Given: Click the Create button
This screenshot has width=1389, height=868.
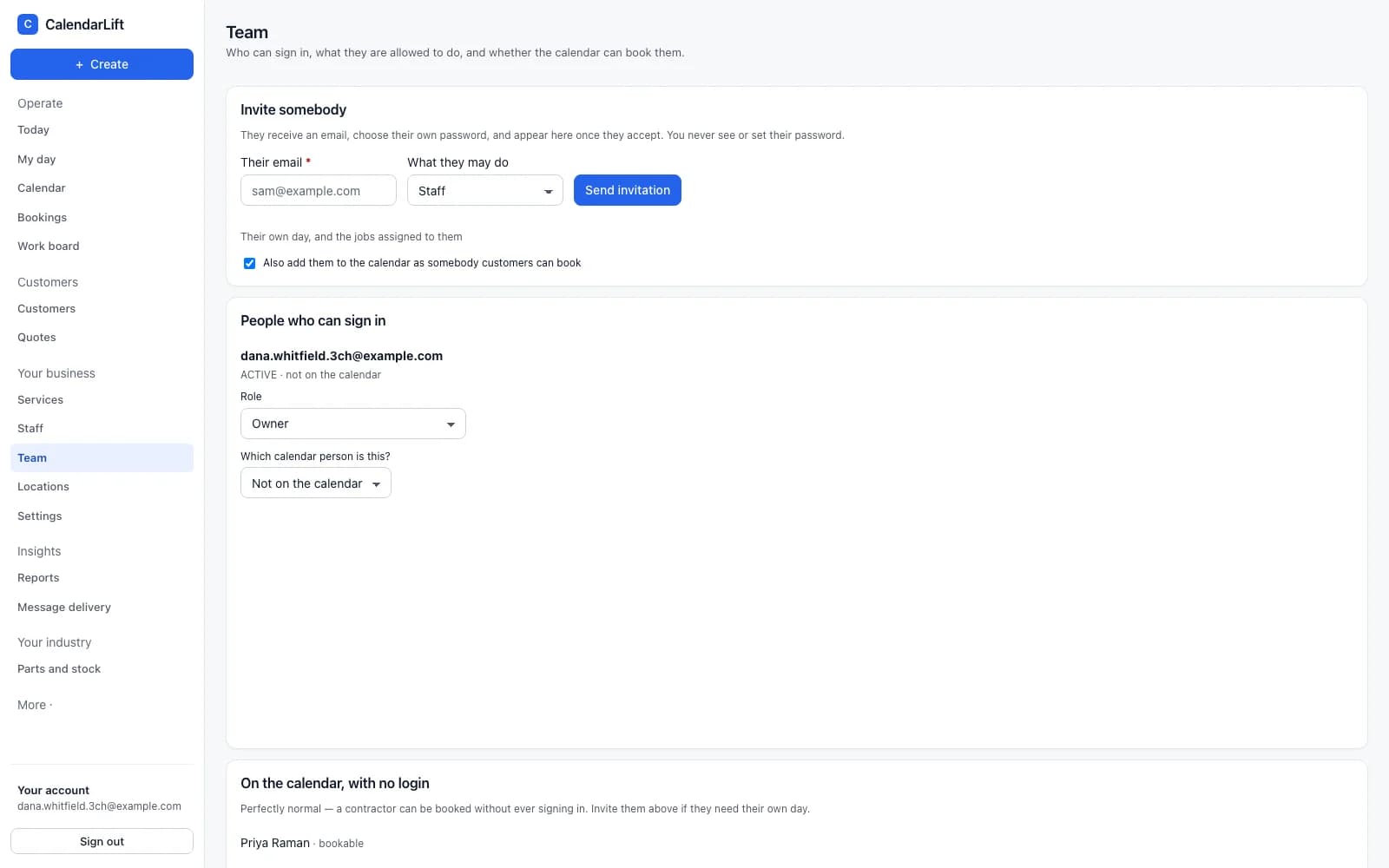Looking at the screenshot, I should (x=102, y=64).
